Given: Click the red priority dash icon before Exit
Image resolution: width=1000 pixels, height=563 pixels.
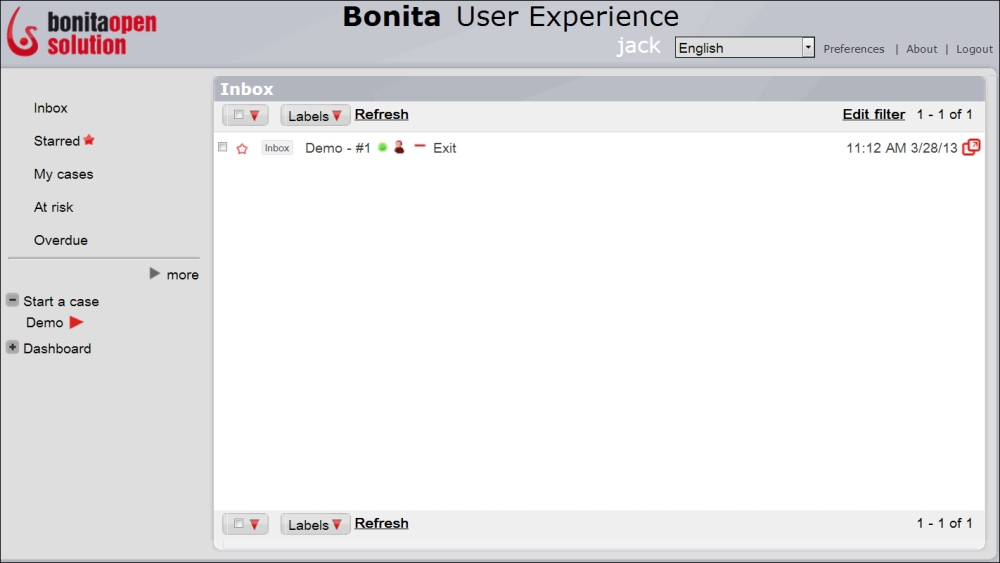Looking at the screenshot, I should (x=420, y=146).
